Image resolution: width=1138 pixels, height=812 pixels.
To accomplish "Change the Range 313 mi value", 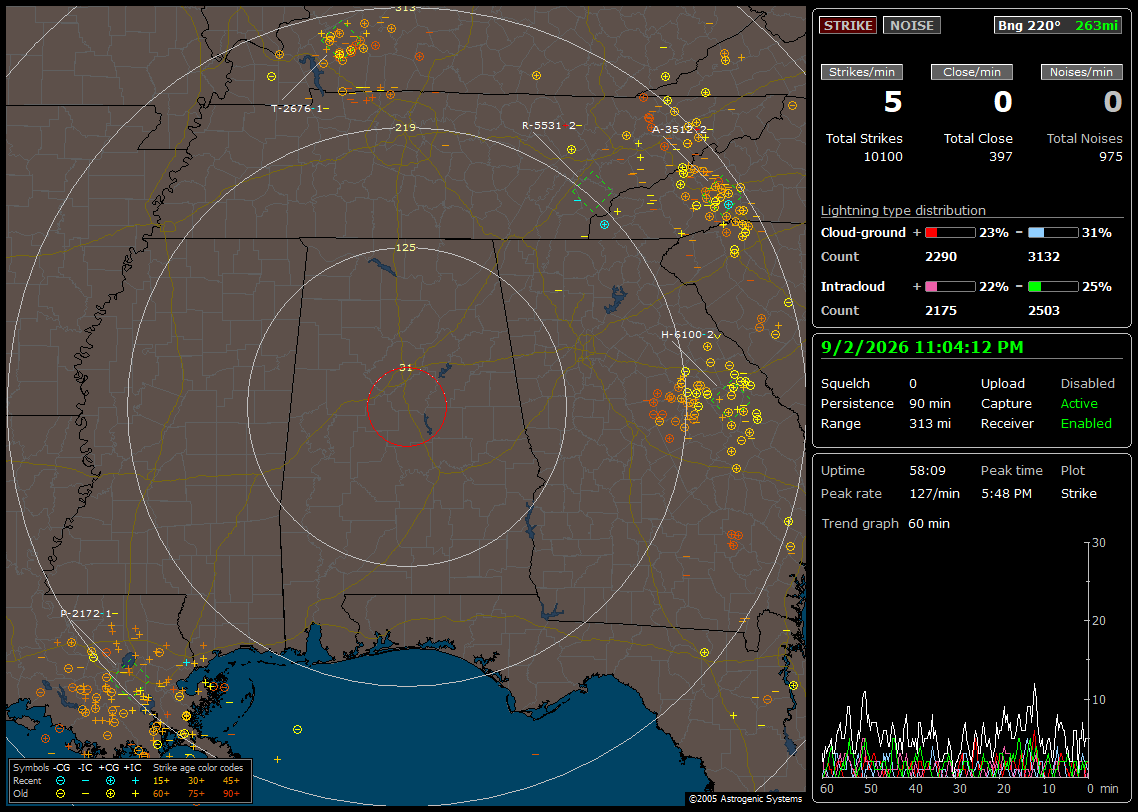I will coord(930,423).
